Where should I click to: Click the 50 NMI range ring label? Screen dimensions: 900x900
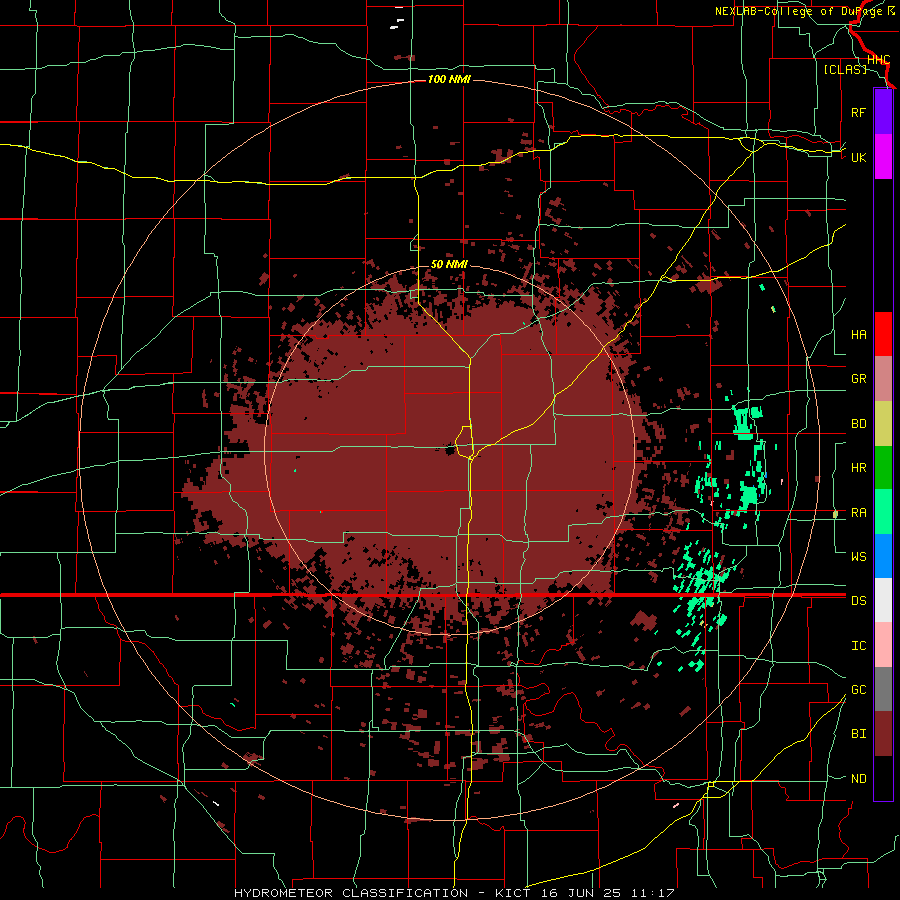449,265
